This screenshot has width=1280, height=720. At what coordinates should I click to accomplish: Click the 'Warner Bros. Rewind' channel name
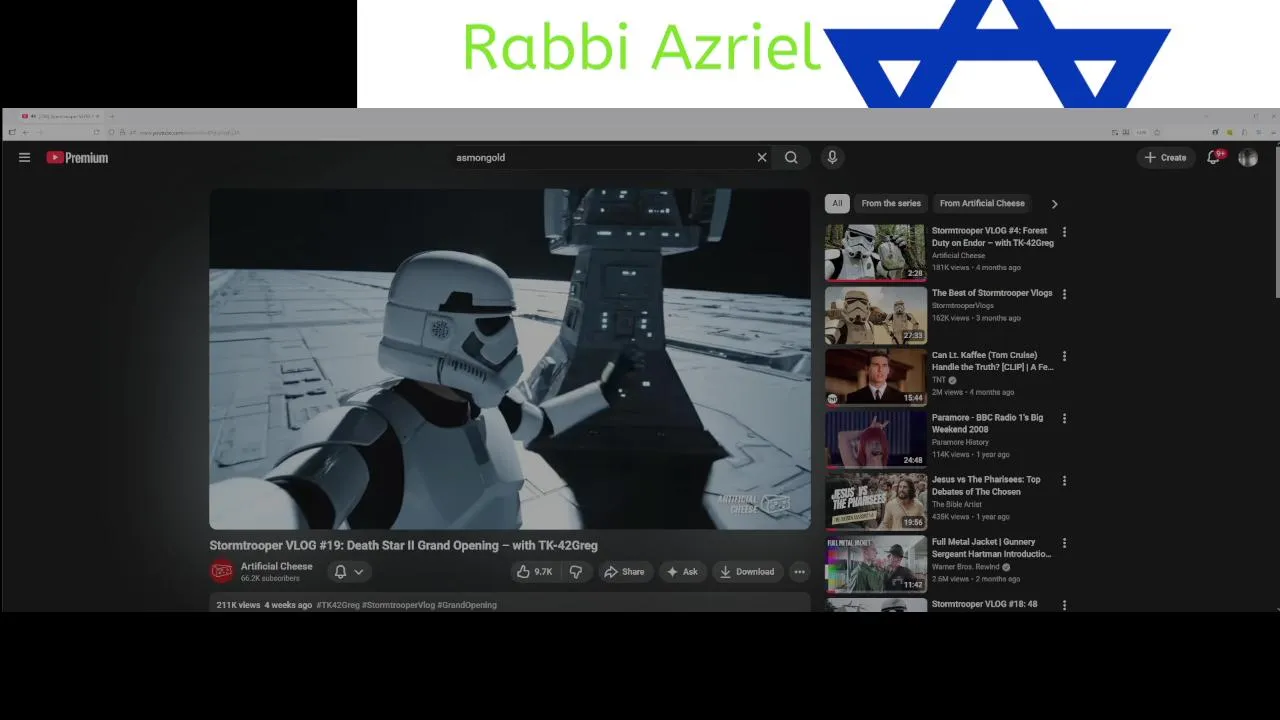pos(967,567)
